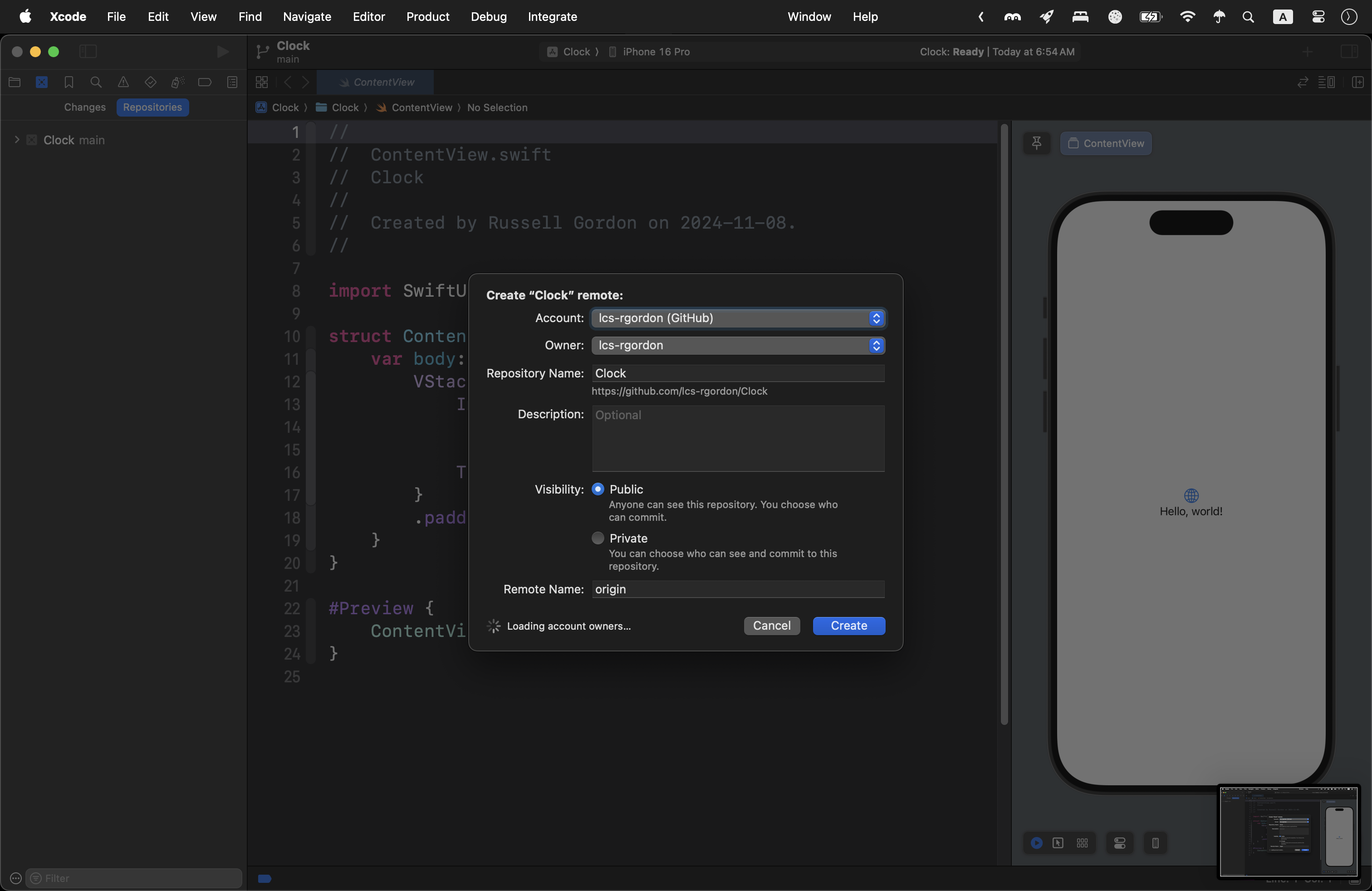
Task: Click the live preview play icon
Action: click(1036, 843)
